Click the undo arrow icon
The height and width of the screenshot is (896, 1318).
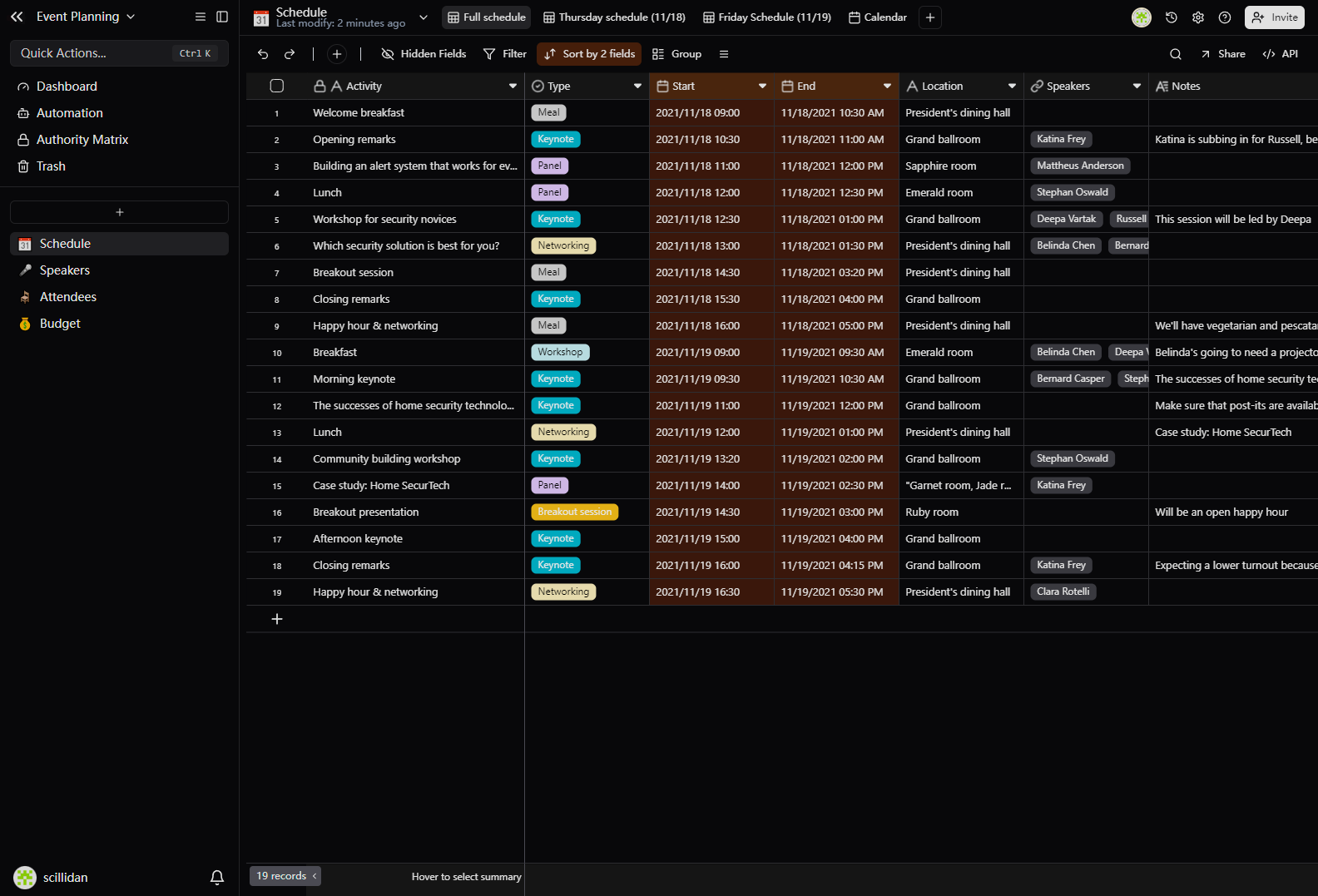coord(263,54)
